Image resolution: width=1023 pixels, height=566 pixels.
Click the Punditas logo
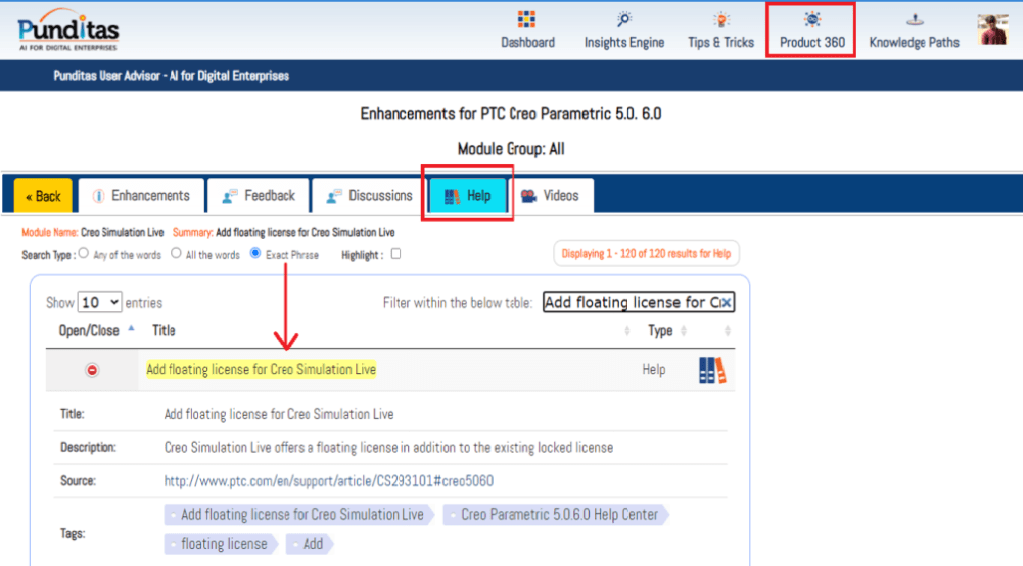(68, 29)
